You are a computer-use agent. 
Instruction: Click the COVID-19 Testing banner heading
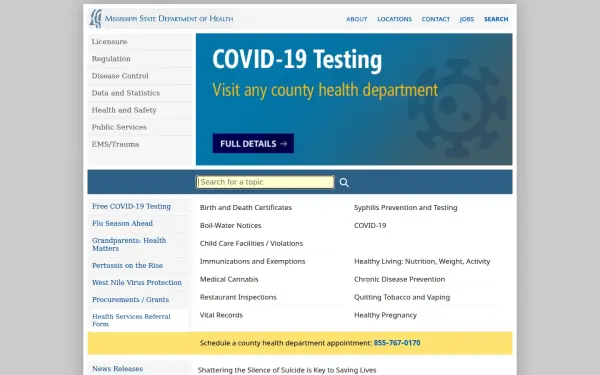(x=297, y=60)
